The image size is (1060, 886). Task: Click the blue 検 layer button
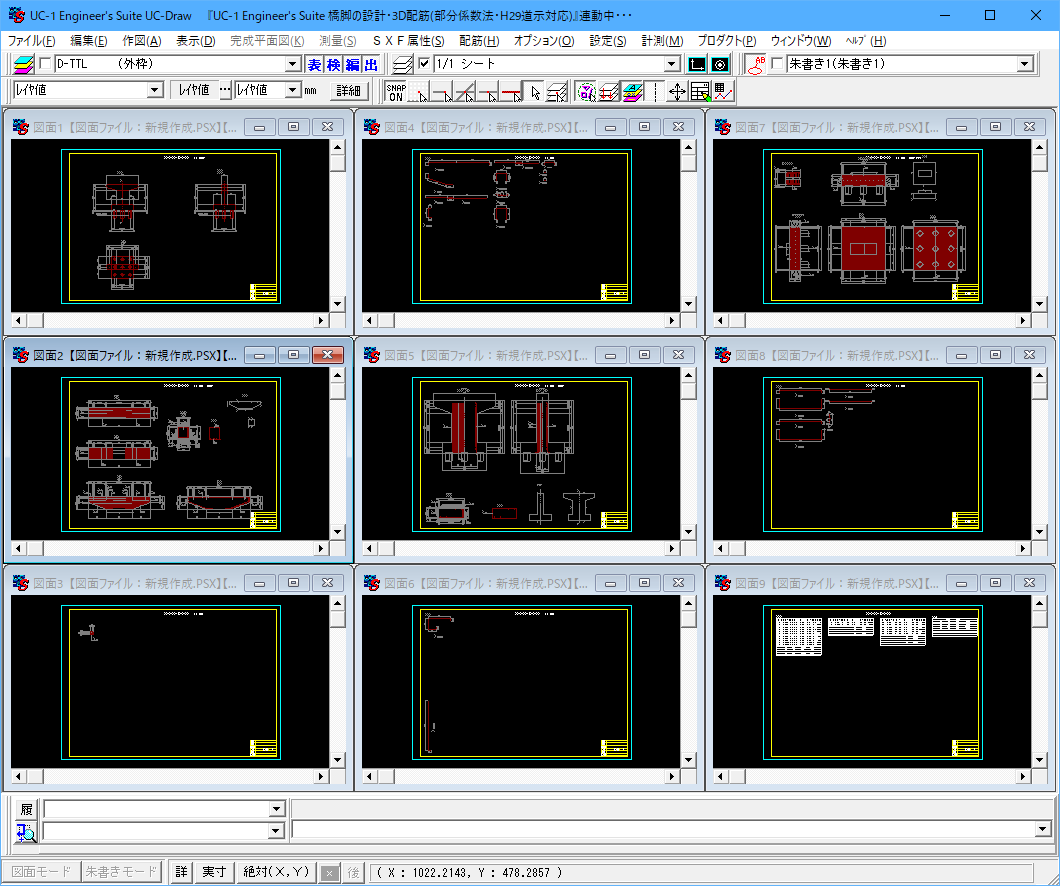coord(333,64)
